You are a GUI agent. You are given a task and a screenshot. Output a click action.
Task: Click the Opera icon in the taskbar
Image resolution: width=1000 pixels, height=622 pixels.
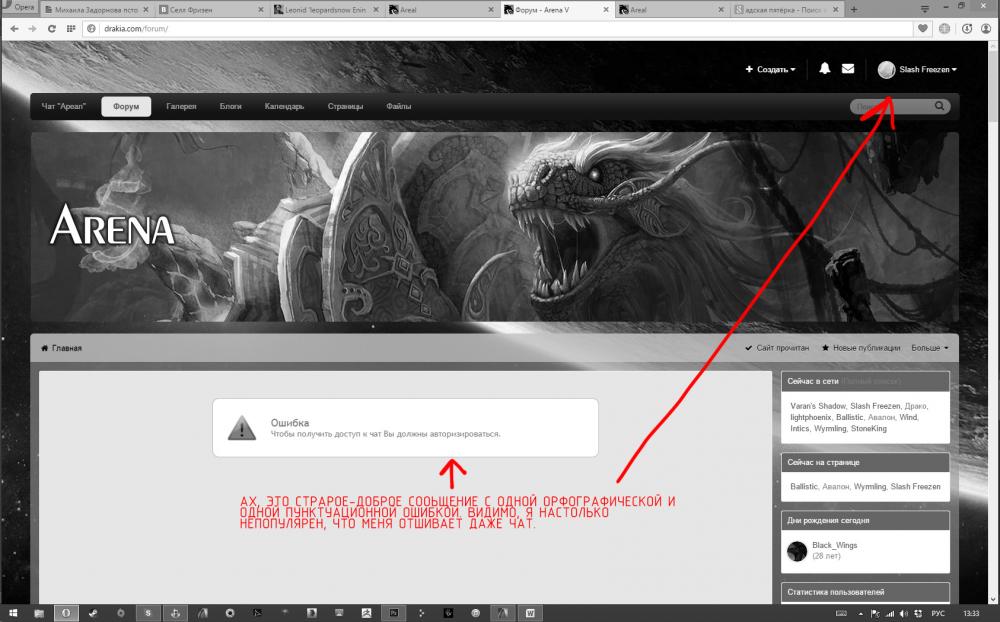coord(66,613)
